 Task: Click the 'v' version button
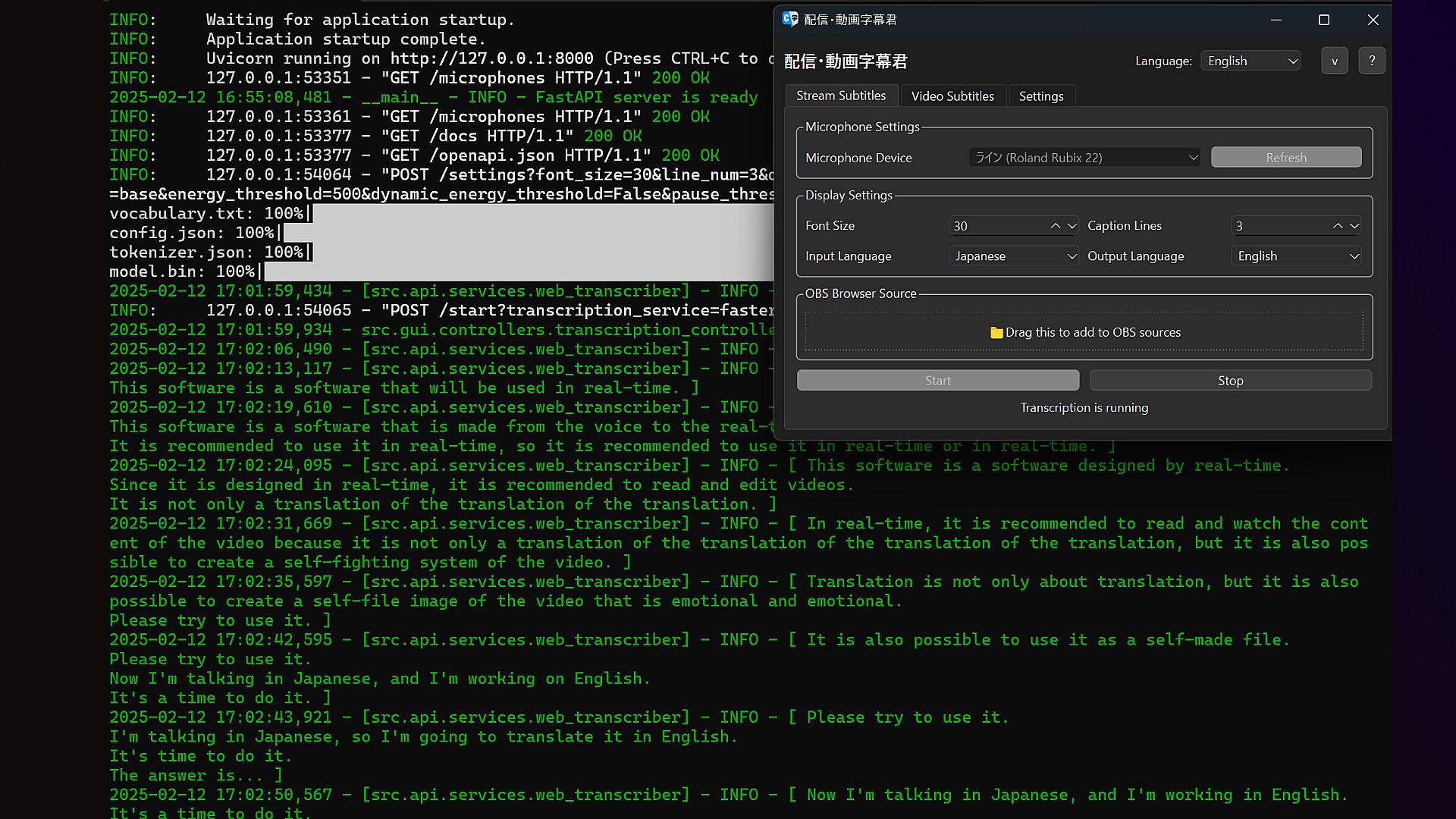(1334, 61)
